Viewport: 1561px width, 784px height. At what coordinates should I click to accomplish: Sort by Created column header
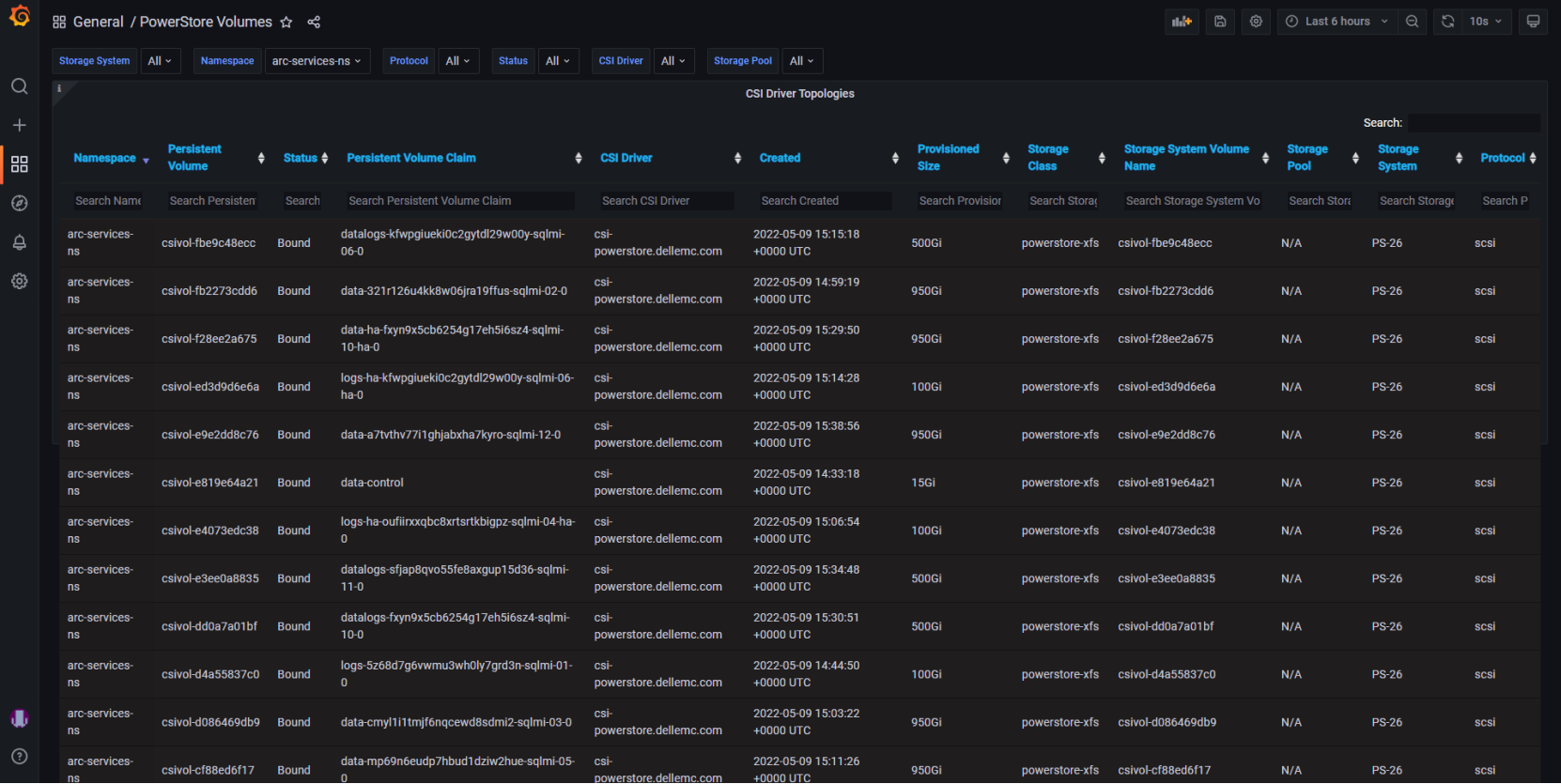click(x=780, y=158)
